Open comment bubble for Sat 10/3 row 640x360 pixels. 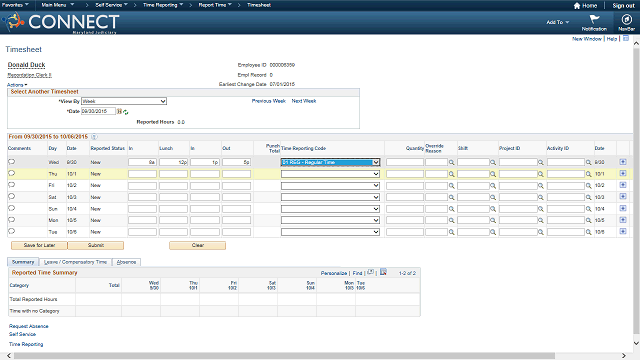11,196
